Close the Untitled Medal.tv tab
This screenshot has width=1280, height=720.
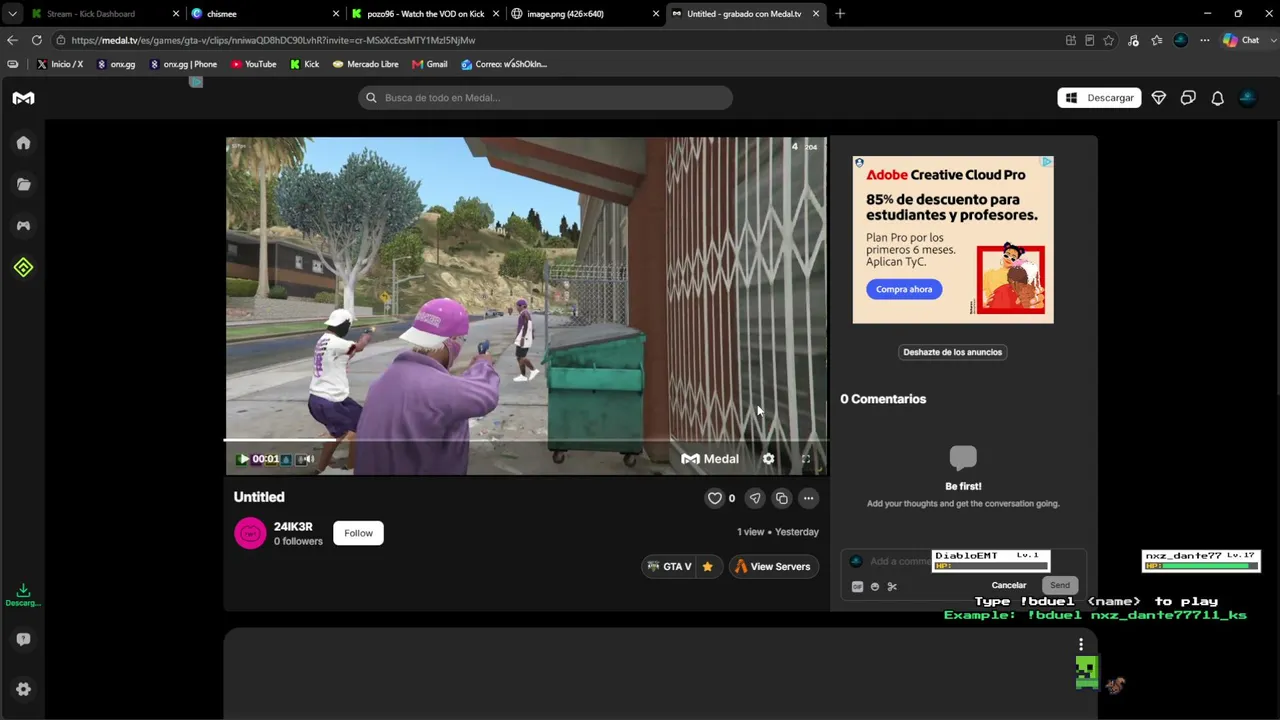[816, 14]
